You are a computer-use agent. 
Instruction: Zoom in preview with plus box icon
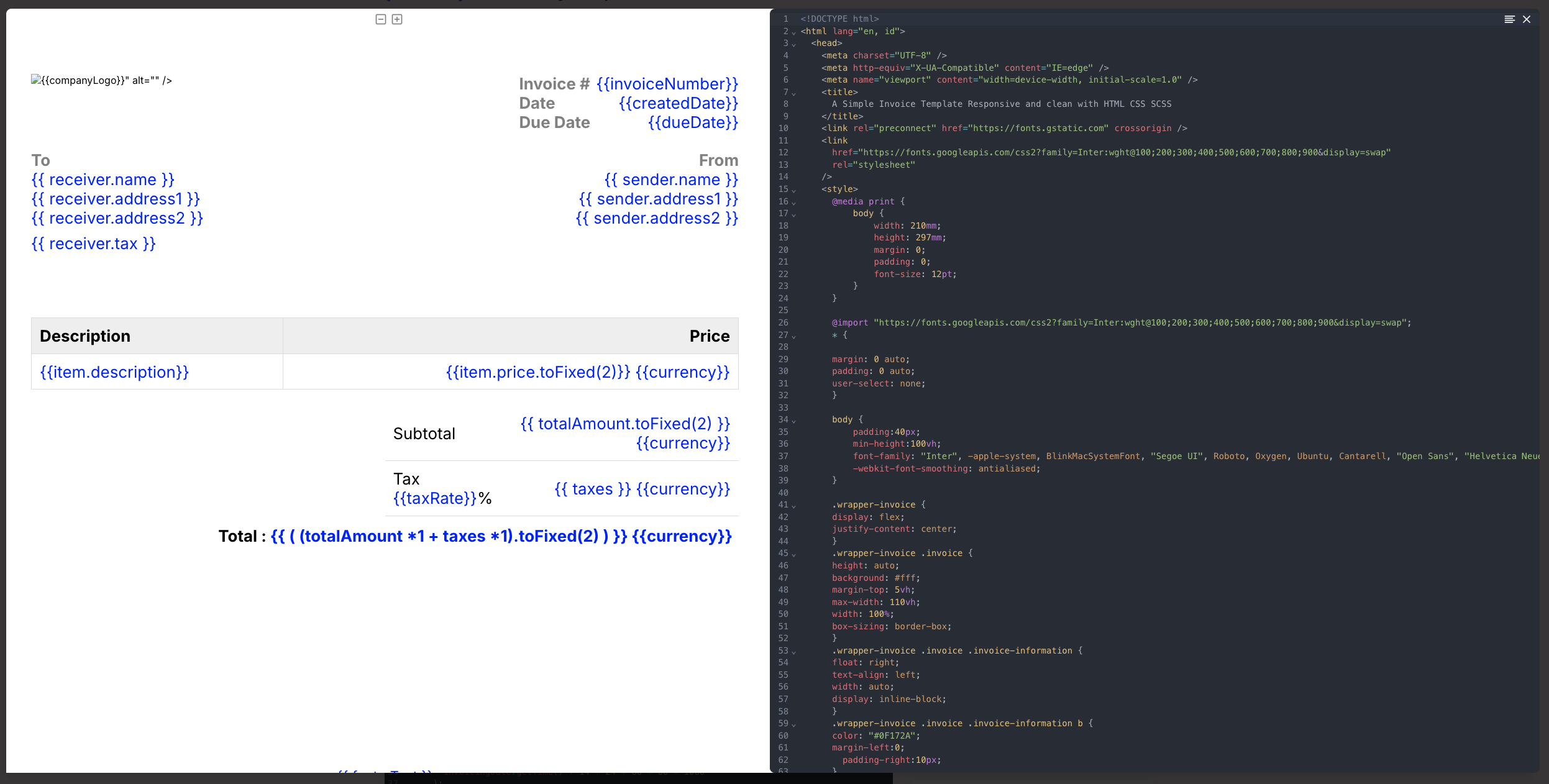[x=397, y=19]
